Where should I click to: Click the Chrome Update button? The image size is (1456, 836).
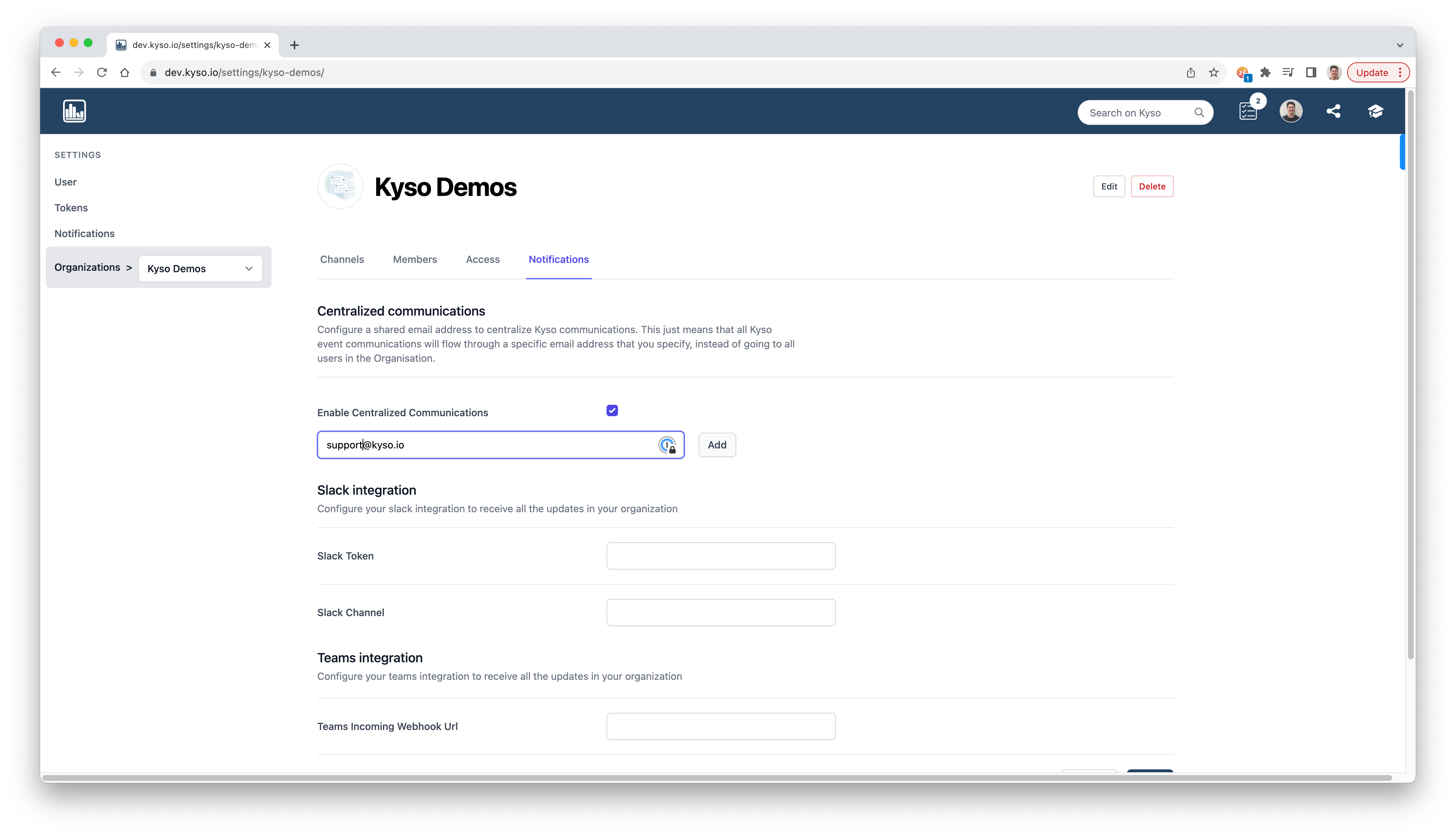[1378, 72]
